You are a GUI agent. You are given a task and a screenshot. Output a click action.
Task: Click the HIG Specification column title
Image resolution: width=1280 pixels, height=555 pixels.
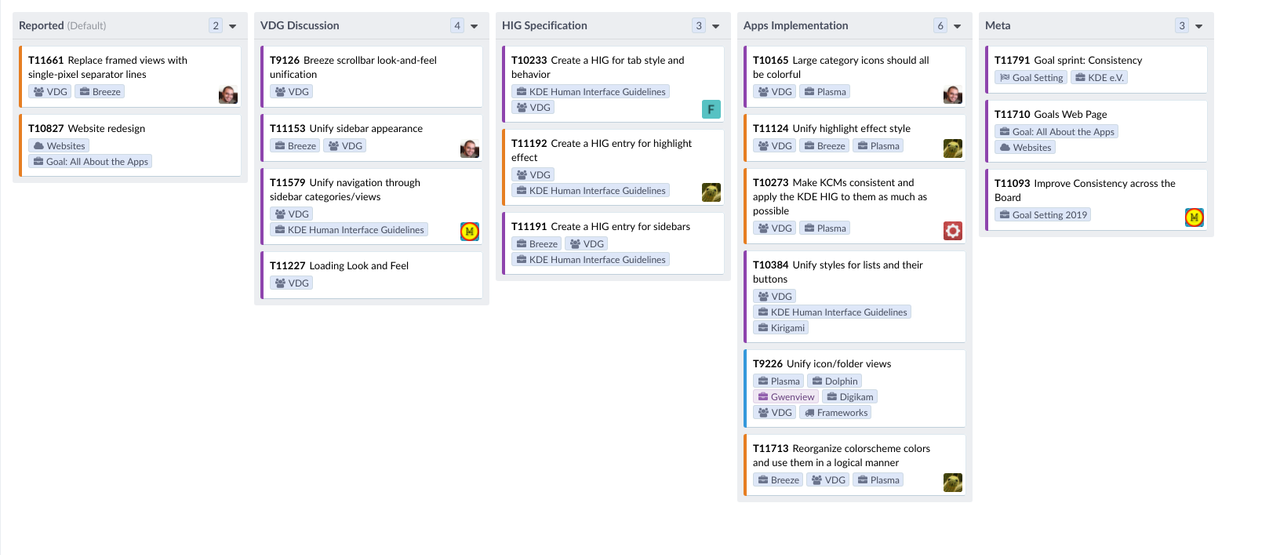click(545, 26)
